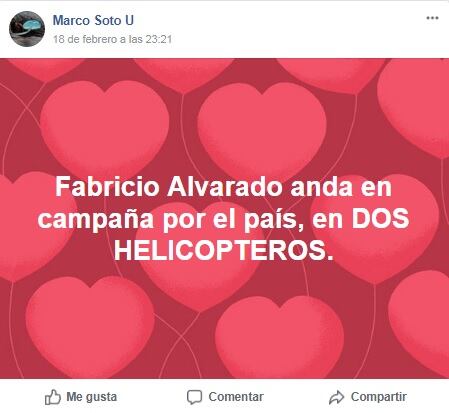
Task: Click the word "DOS" in the post text
Action: tap(380, 219)
